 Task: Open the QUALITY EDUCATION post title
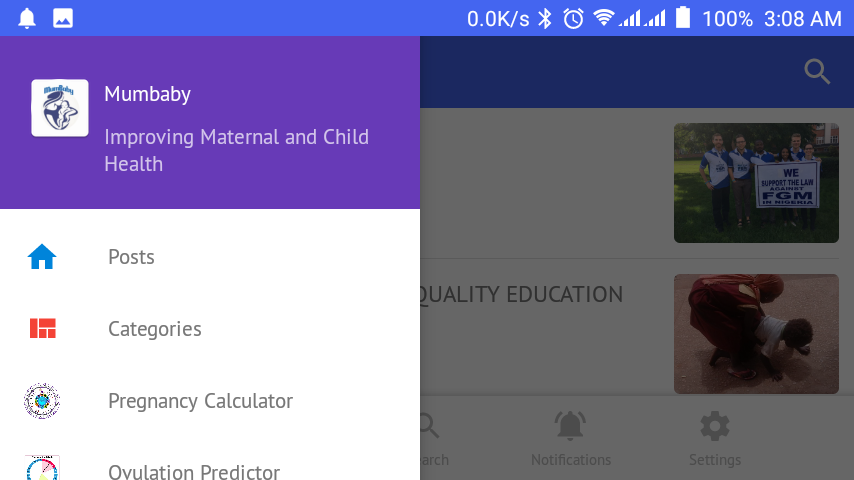pos(521,295)
